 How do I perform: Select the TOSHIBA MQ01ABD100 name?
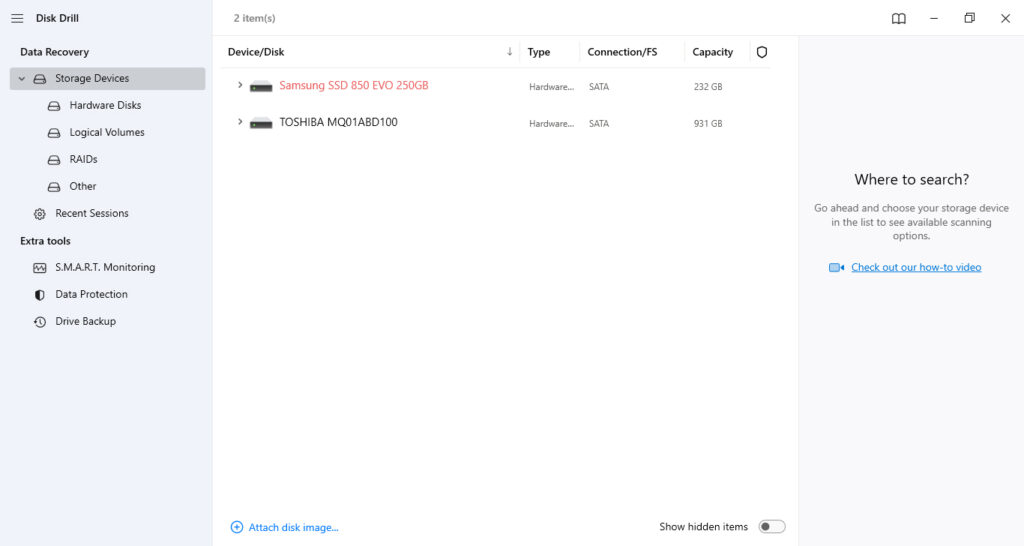pos(338,122)
